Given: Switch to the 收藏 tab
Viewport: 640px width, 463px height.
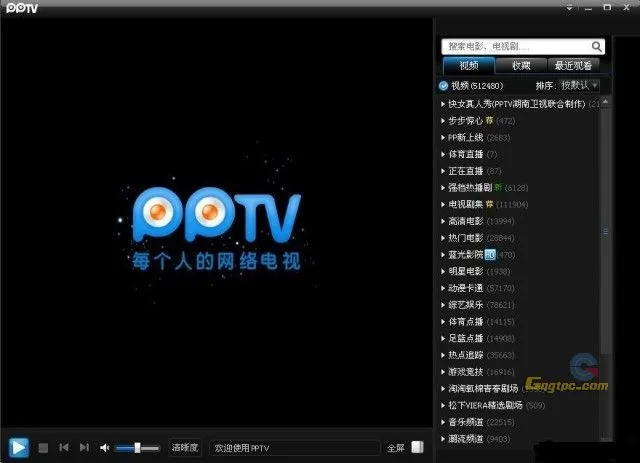Looking at the screenshot, I should (x=521, y=65).
